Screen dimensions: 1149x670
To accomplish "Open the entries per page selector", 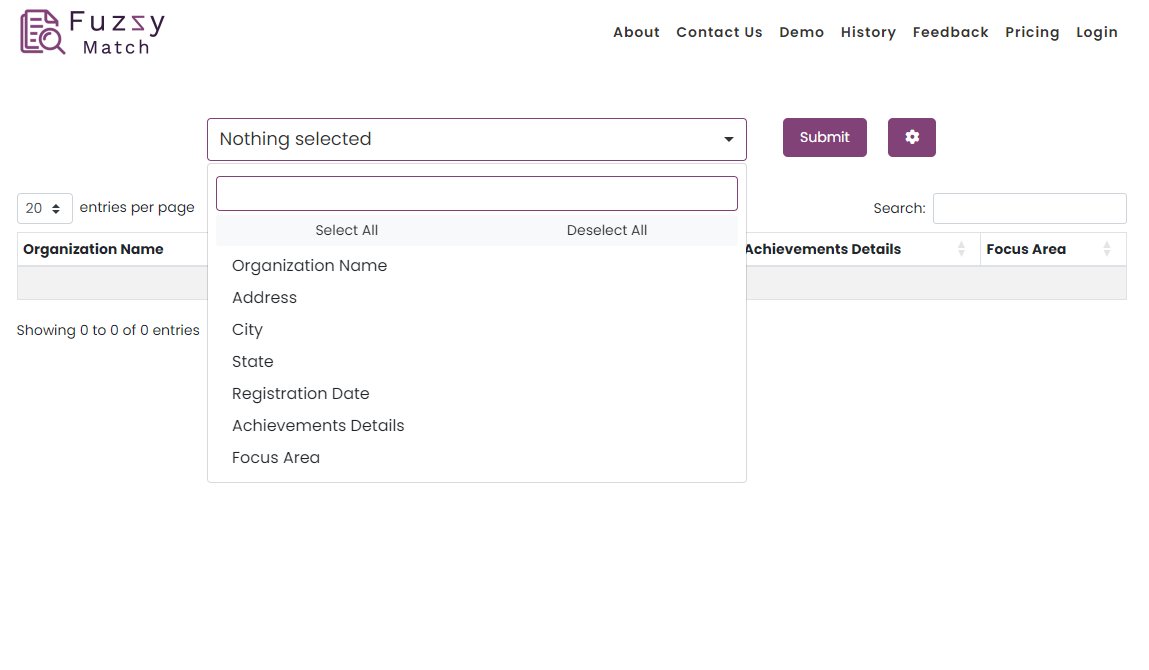I will 45,208.
